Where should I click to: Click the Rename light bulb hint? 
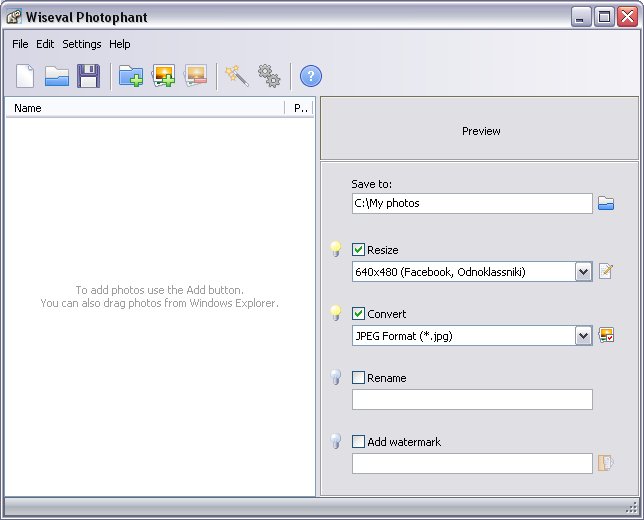336,377
